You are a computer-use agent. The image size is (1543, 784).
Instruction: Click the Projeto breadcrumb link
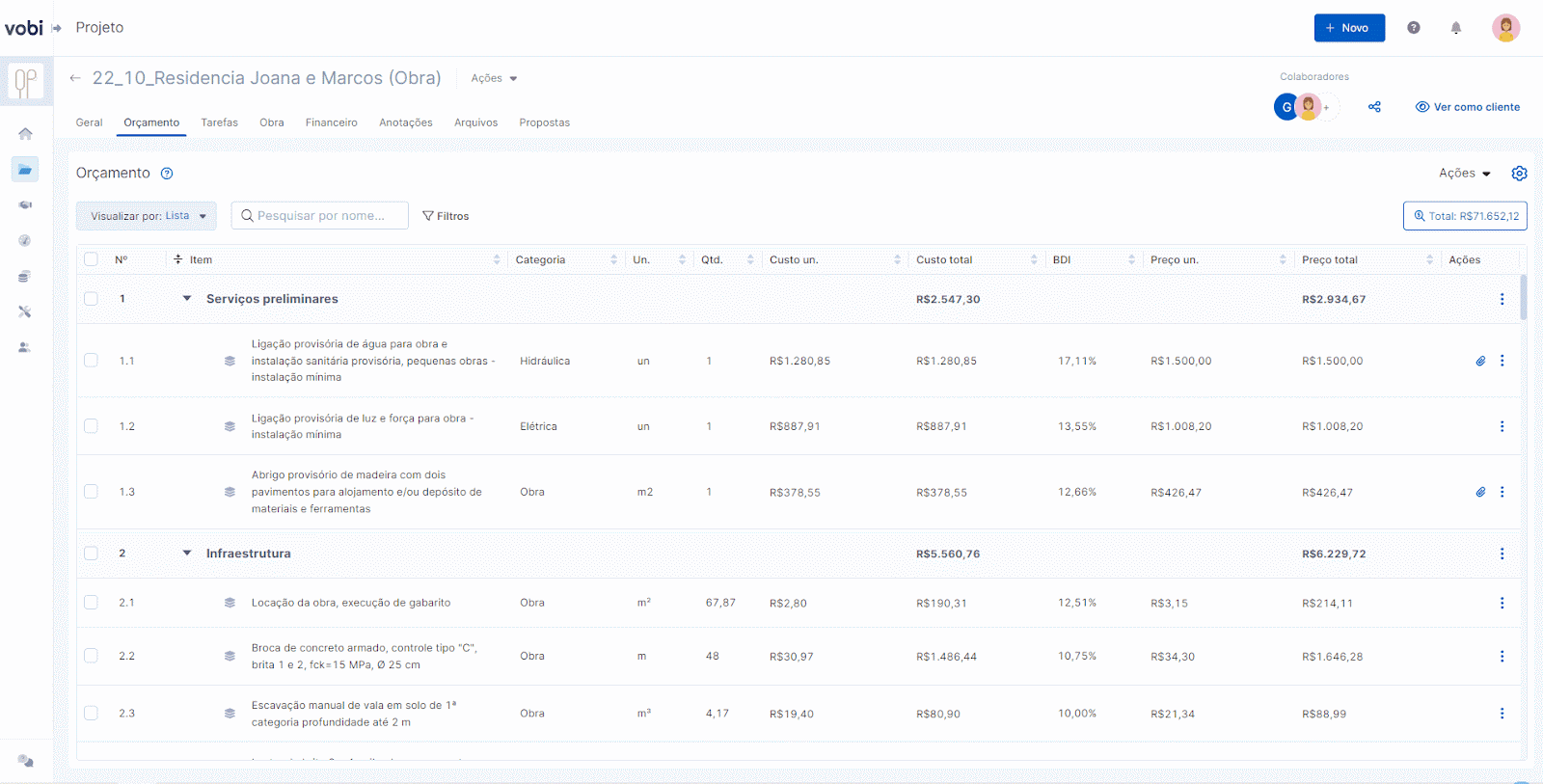[99, 28]
